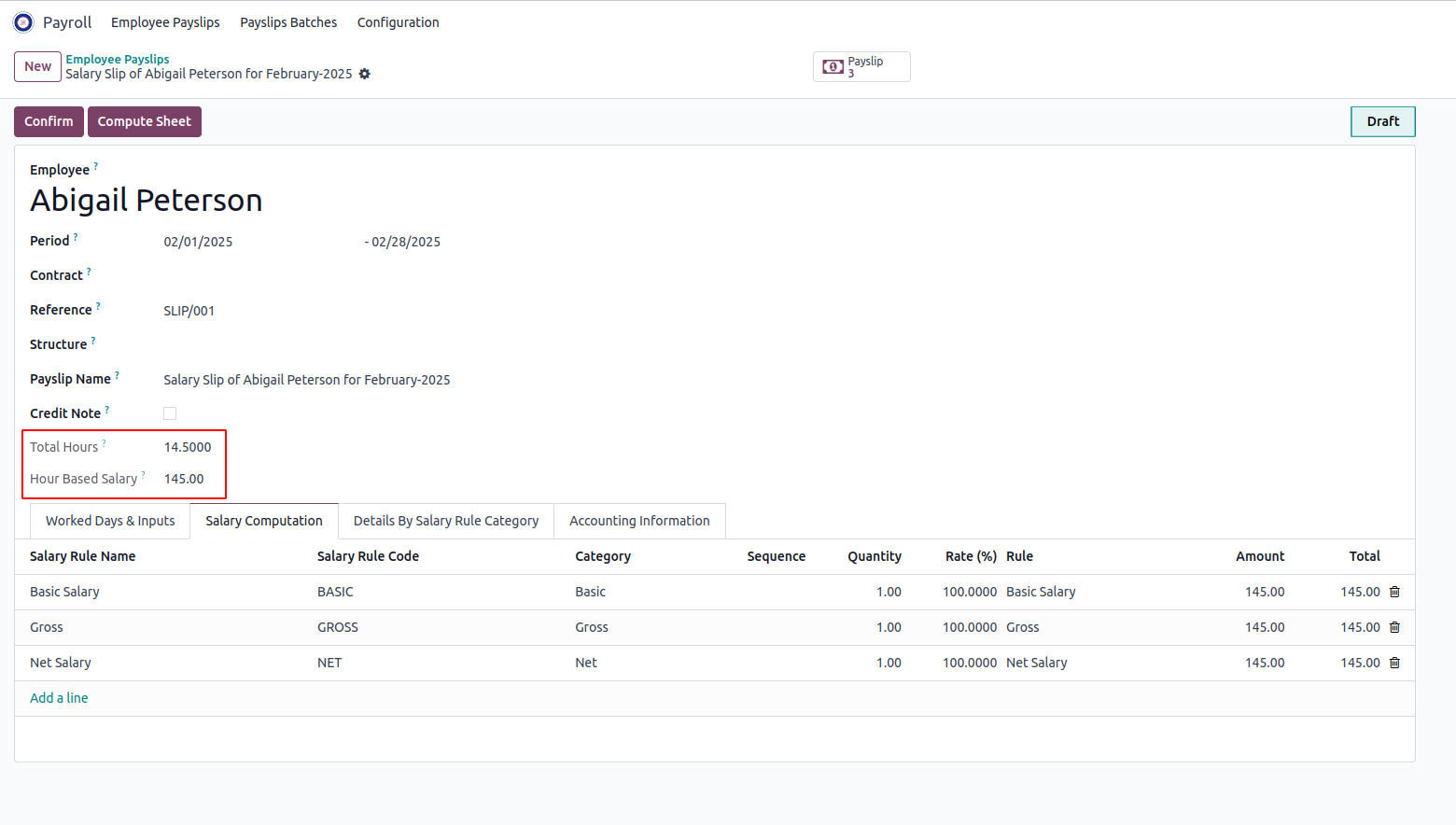The image size is (1456, 825).
Task: Switch to Worked Days & Inputs tab
Action: (110, 521)
